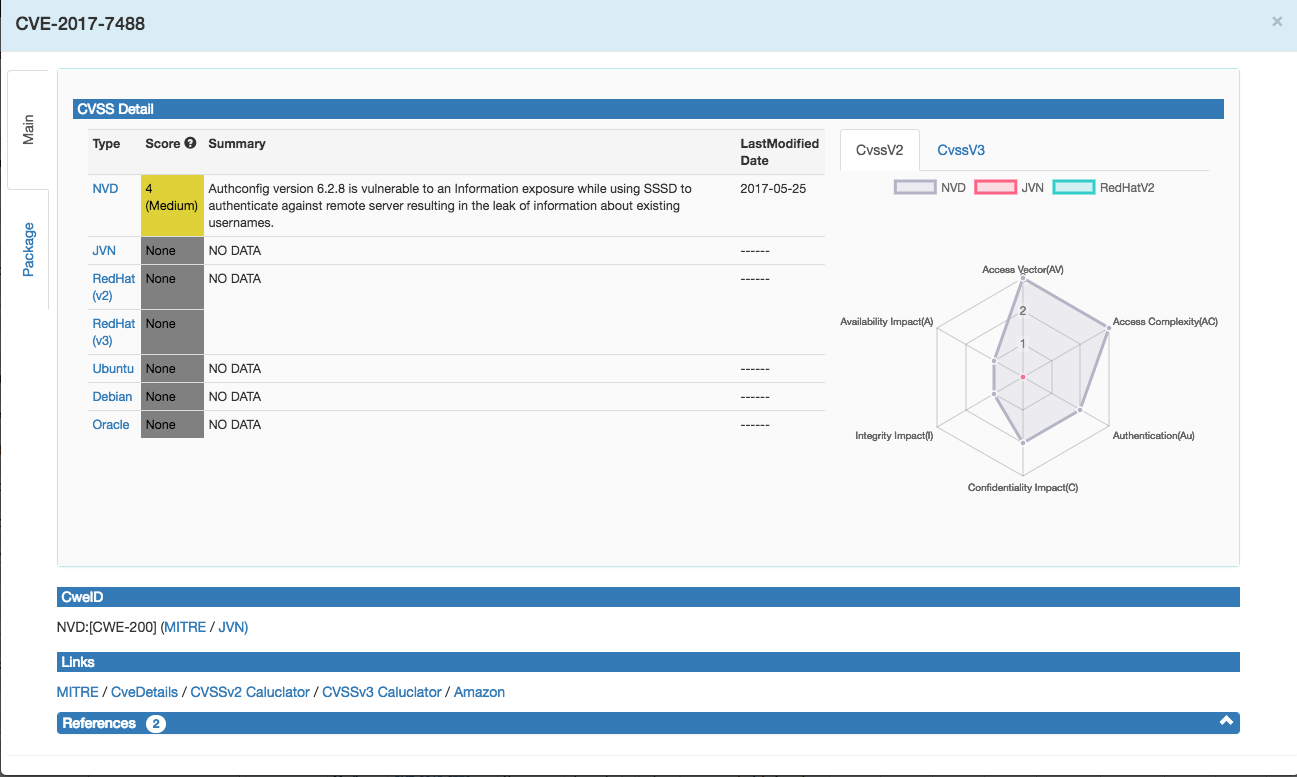Switch to the CvssV3 tab

(x=960, y=150)
